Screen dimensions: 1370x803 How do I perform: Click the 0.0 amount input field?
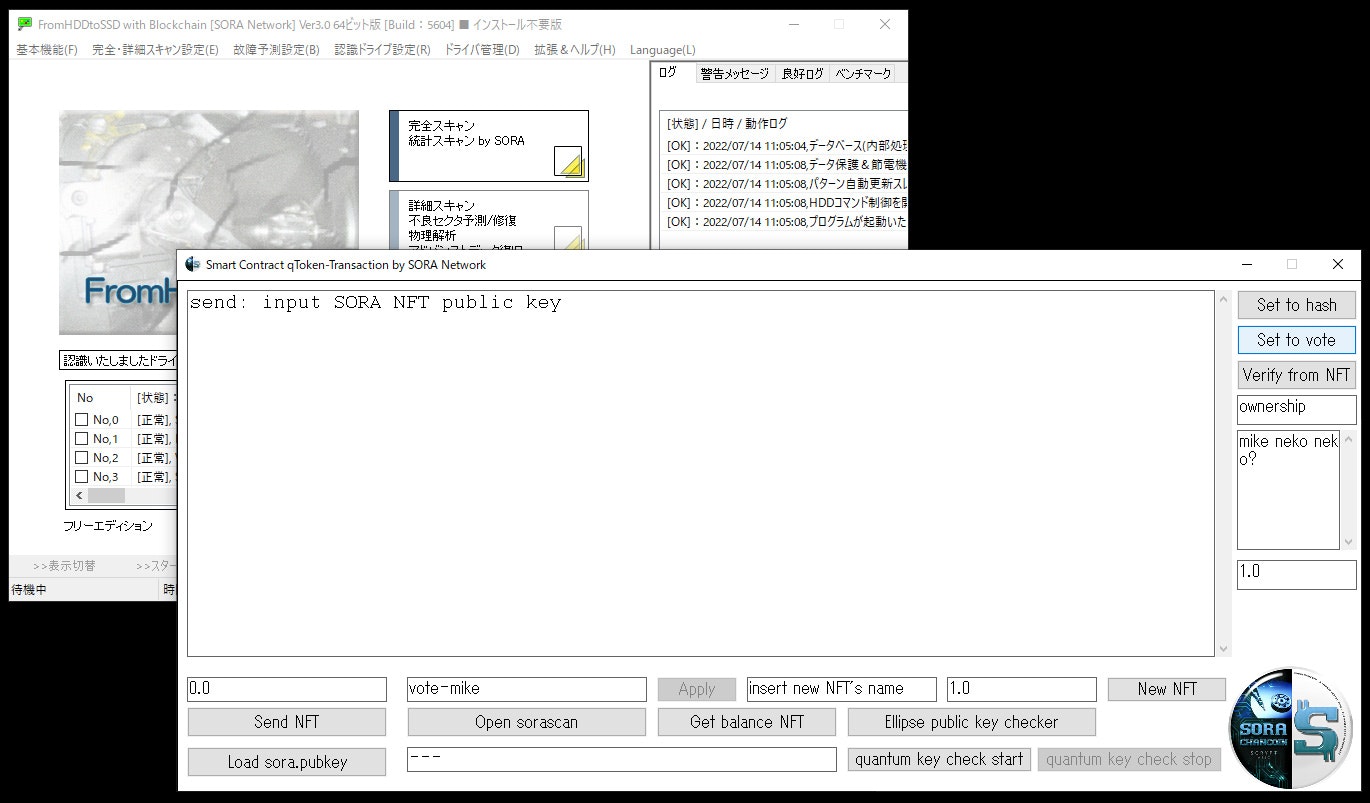[286, 689]
